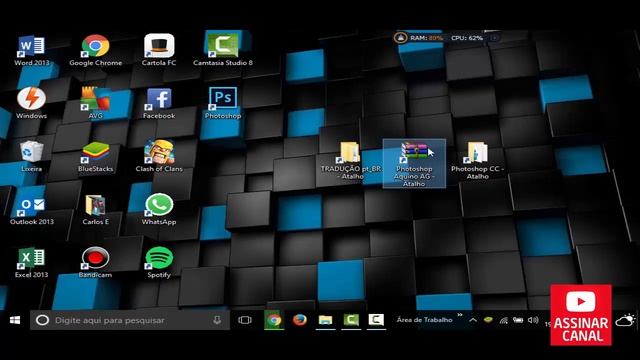Open Task View in the taskbar
This screenshot has width=640, height=360.
244,320
